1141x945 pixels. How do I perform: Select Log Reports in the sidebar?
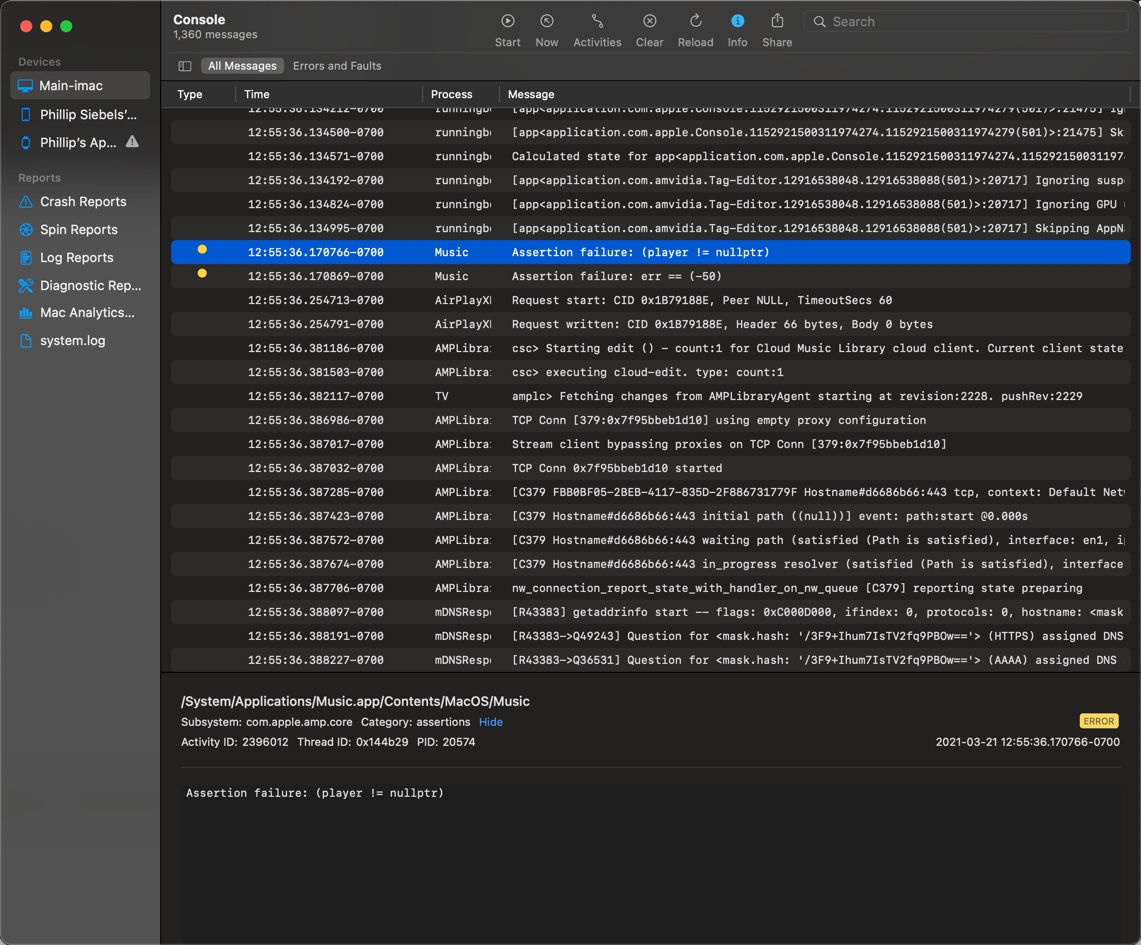[x=76, y=258]
